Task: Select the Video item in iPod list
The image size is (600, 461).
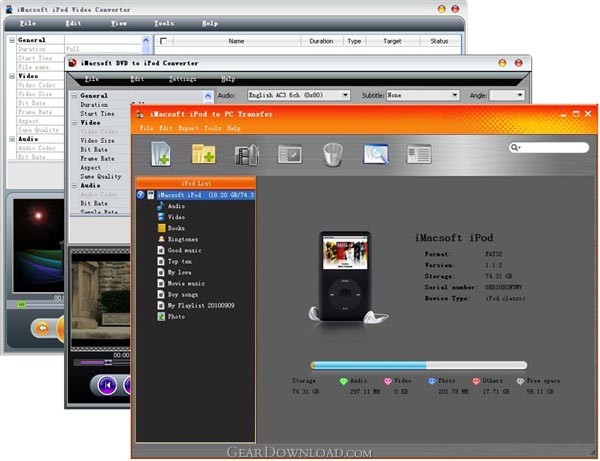Action: click(x=171, y=217)
